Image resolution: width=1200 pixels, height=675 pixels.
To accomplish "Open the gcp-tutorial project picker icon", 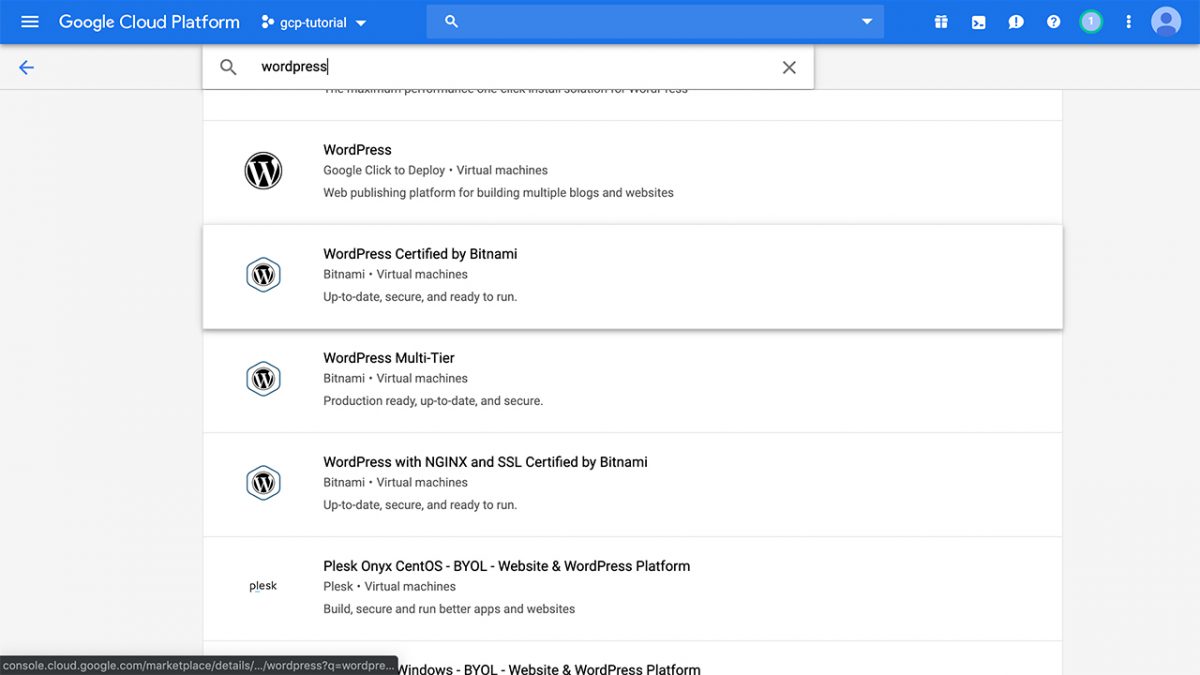I will (266, 21).
